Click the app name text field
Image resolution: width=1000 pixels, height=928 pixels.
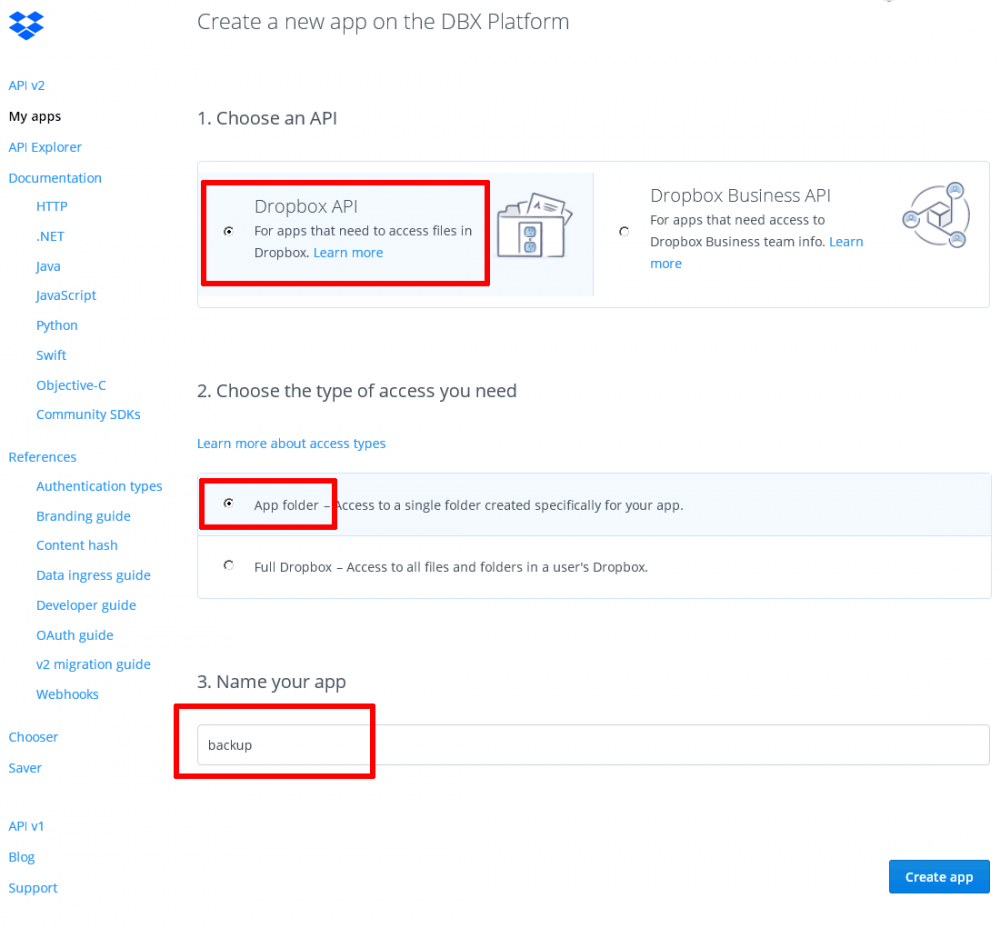coord(592,745)
